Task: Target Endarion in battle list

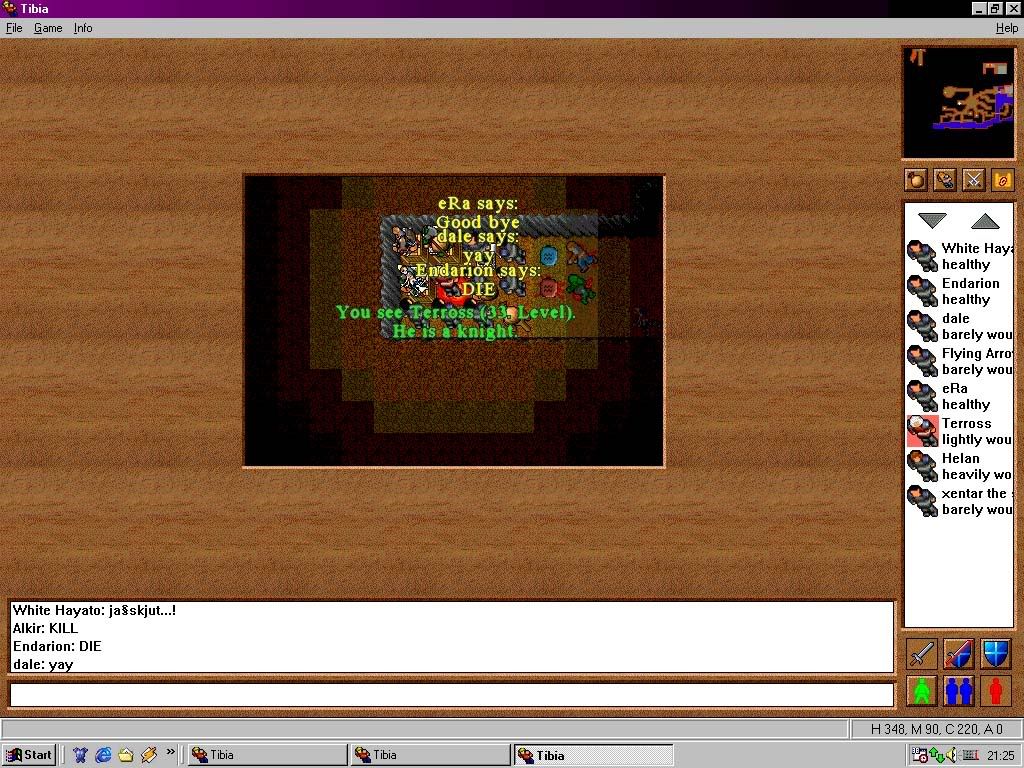Action: pyautogui.click(x=959, y=291)
